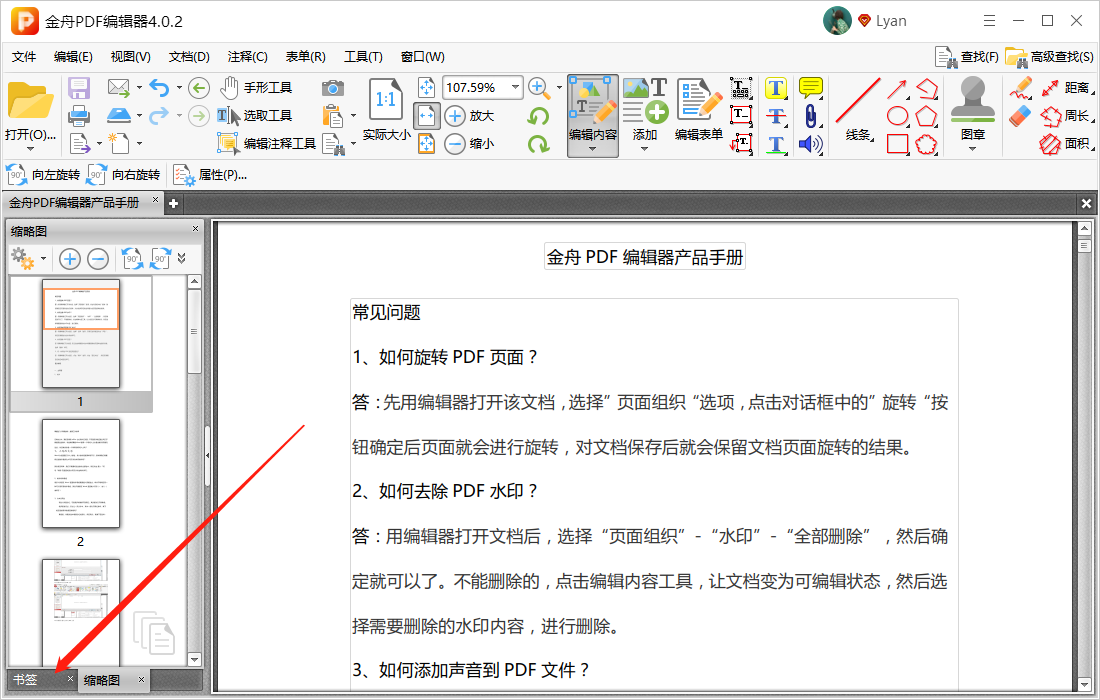Viewport: 1100px width, 700px height.
Task: Click the actual size 1:1 icon
Action: [385, 100]
